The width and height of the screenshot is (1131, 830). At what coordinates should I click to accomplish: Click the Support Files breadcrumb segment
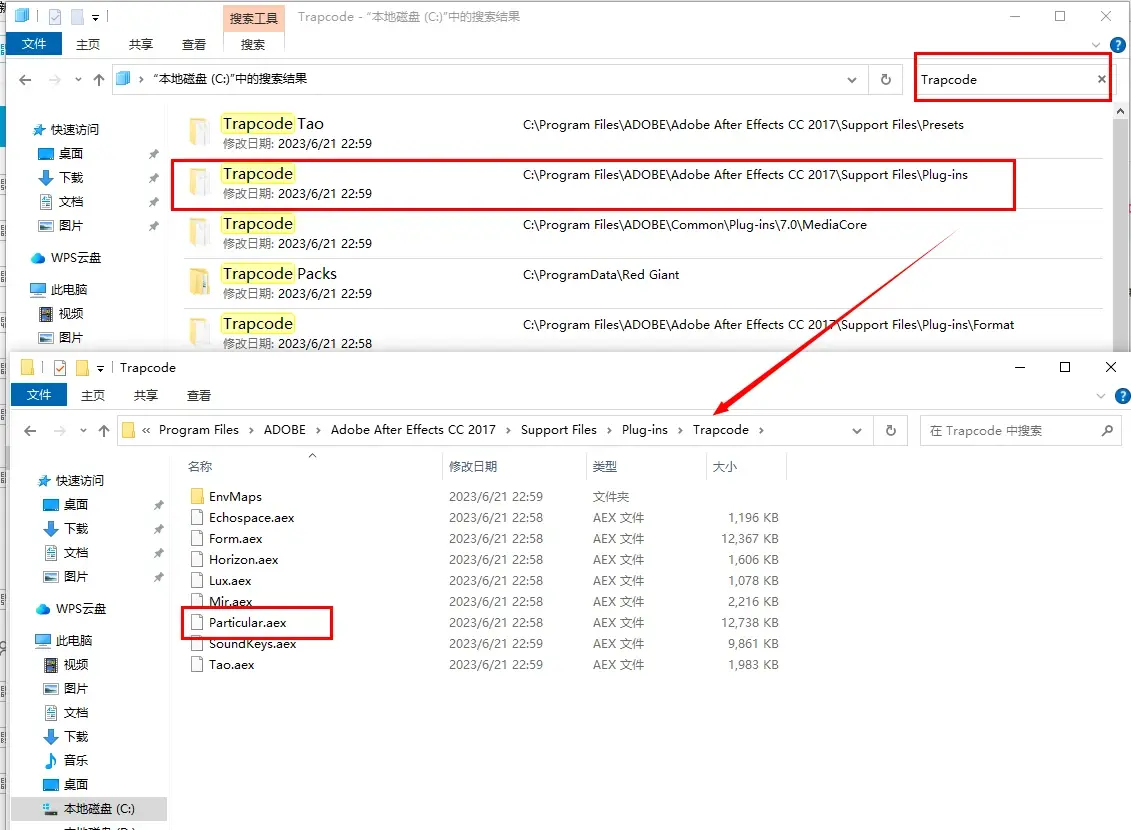[x=558, y=430]
